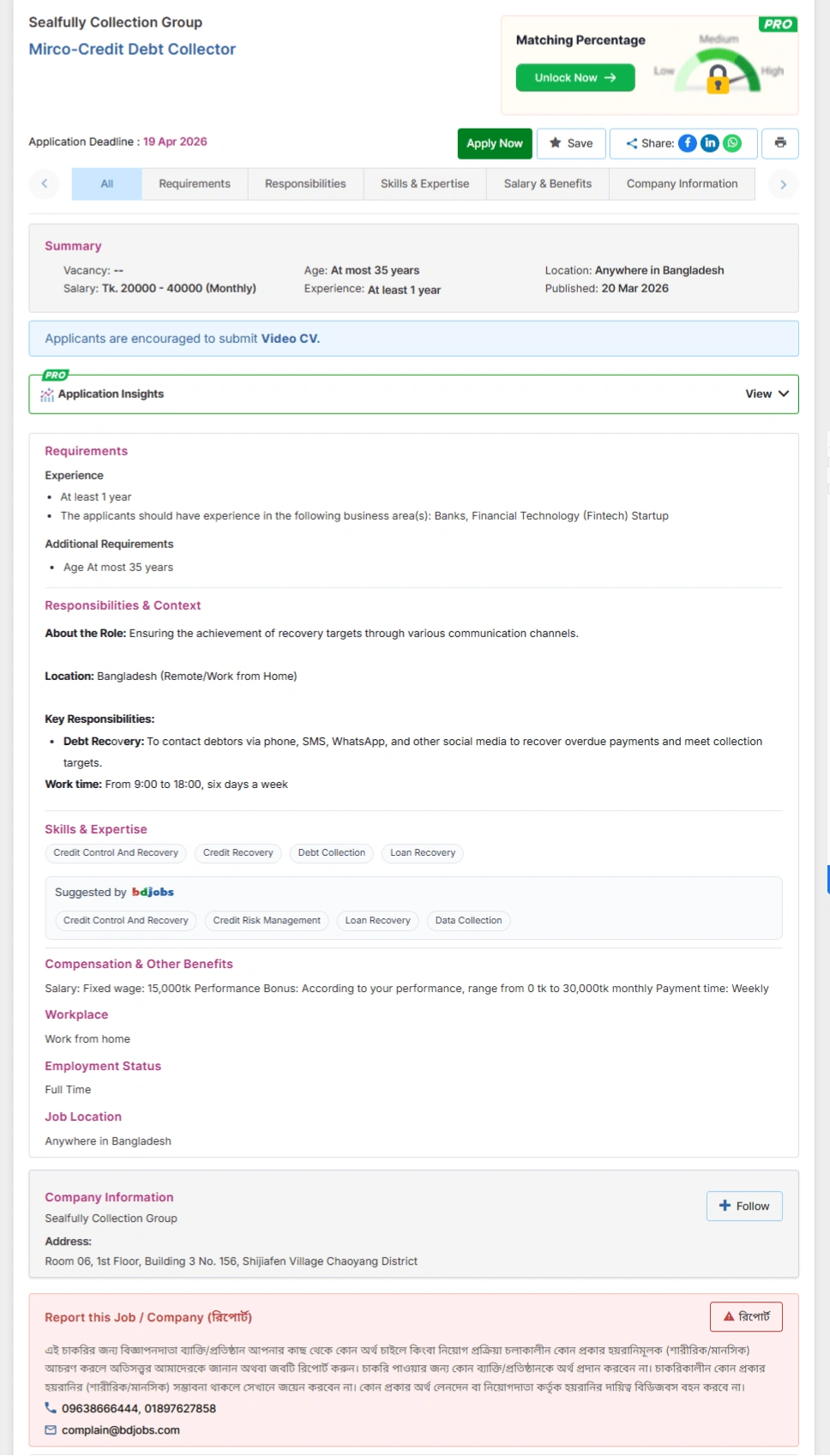The height and width of the screenshot is (1456, 830).
Task: Click the Requirements section heading
Action: [x=86, y=451]
